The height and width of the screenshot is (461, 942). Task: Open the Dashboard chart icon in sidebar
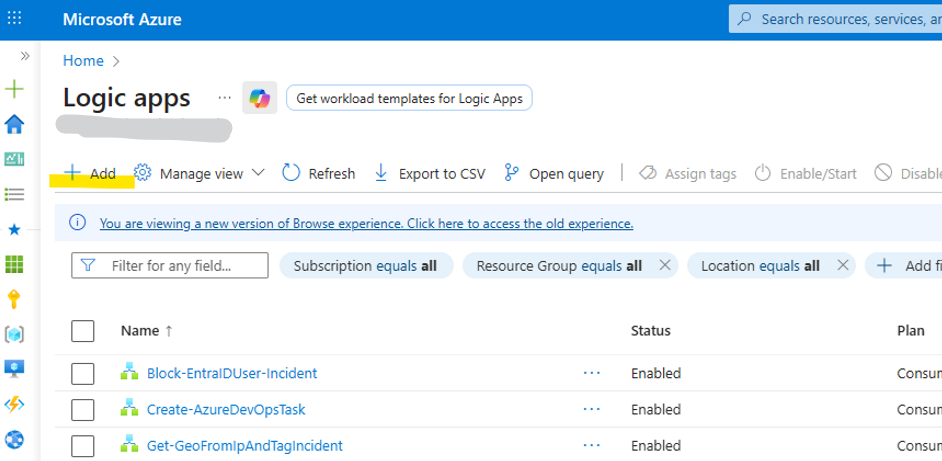14,159
